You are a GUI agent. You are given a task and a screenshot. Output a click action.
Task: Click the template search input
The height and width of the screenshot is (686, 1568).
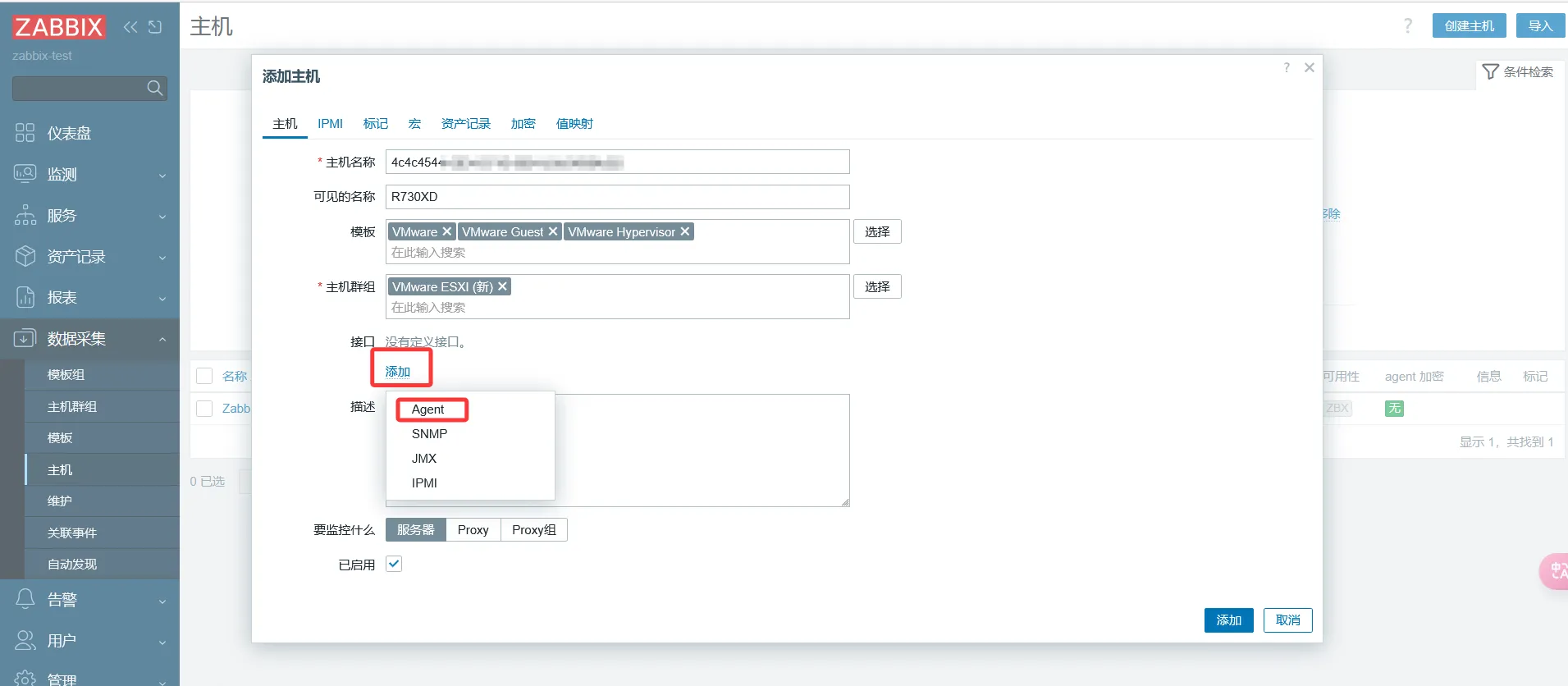tap(618, 253)
